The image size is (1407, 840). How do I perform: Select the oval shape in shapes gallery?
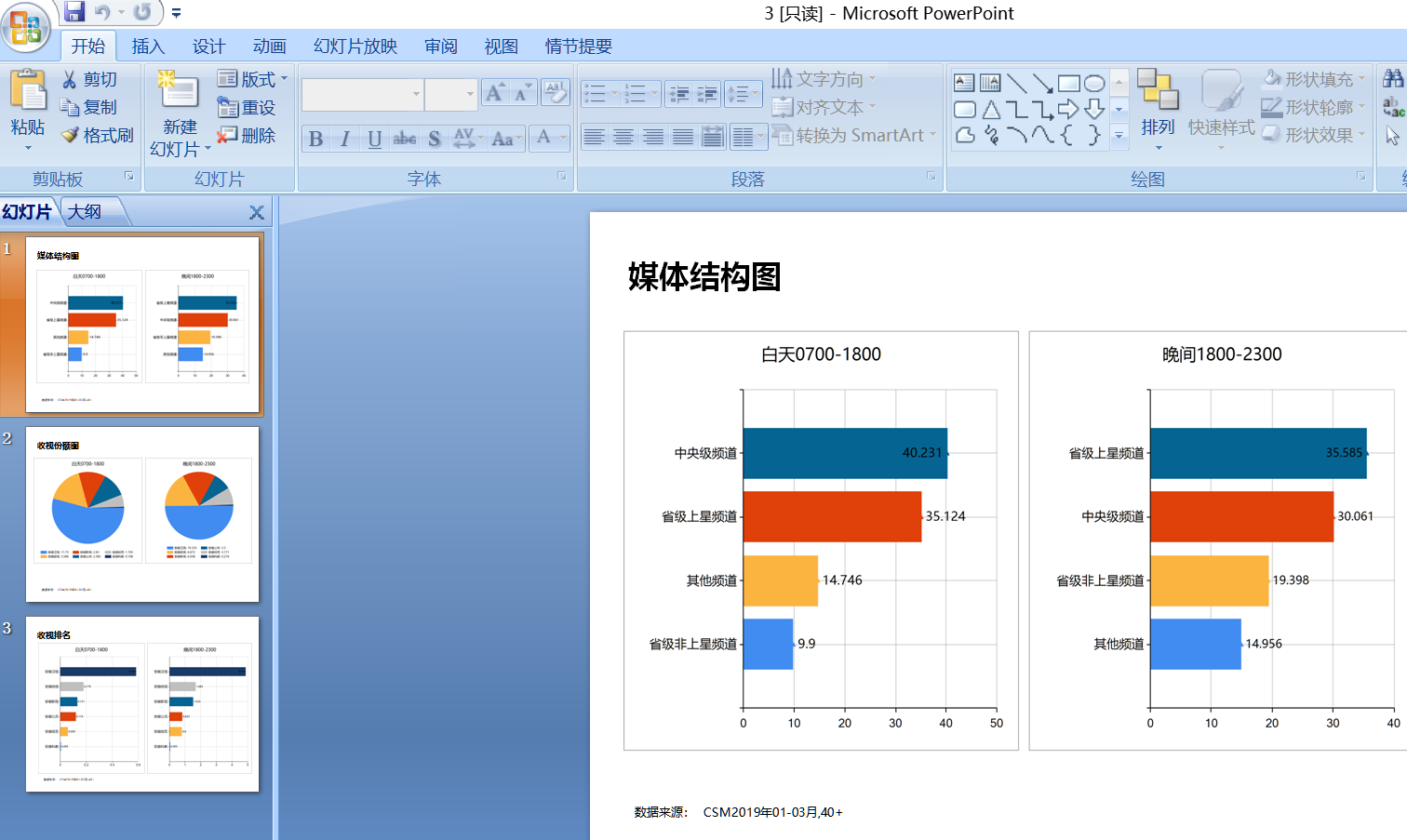point(1094,84)
